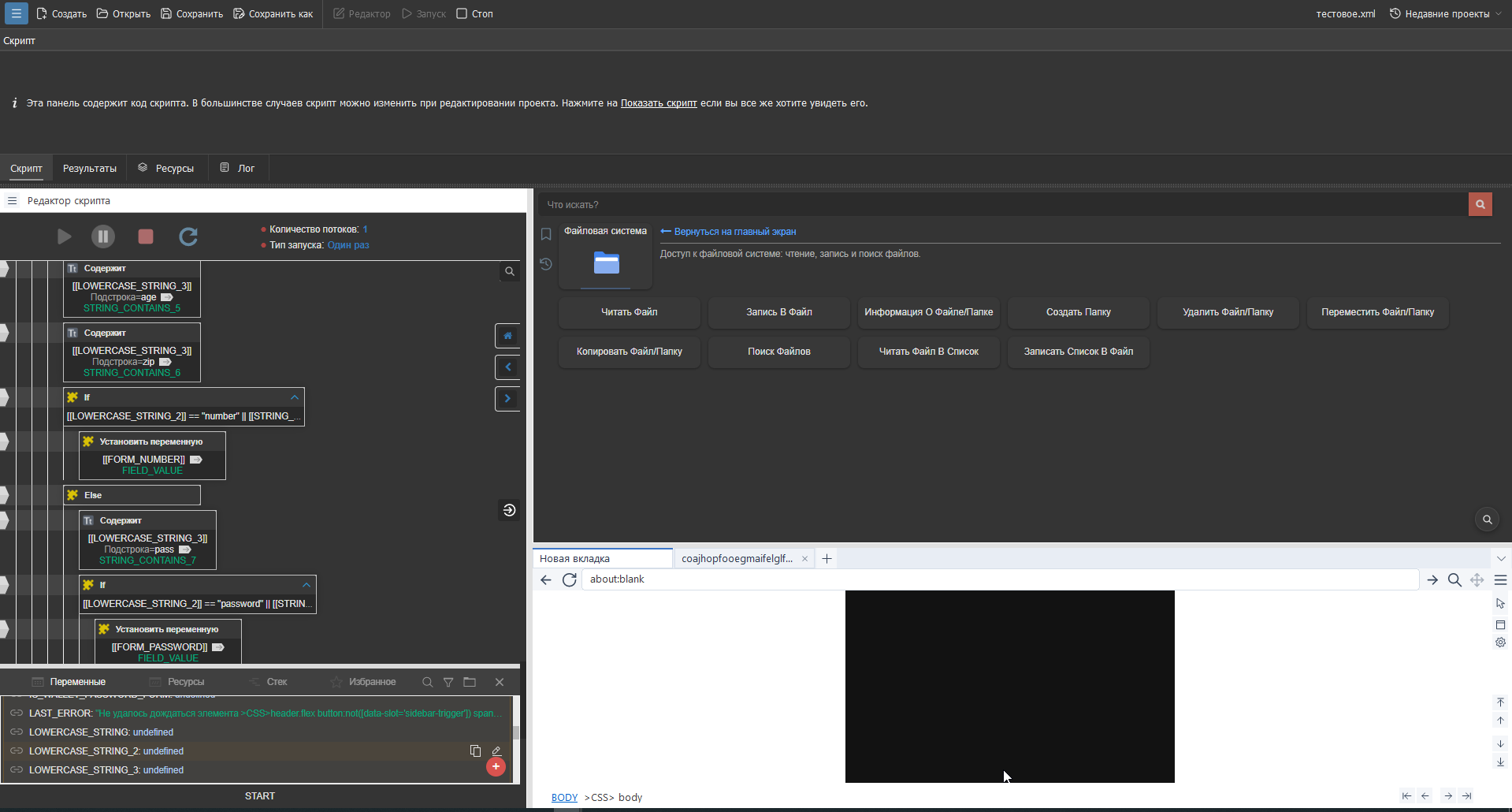Switch to the Результаты tab
The height and width of the screenshot is (812, 1512).
point(90,168)
